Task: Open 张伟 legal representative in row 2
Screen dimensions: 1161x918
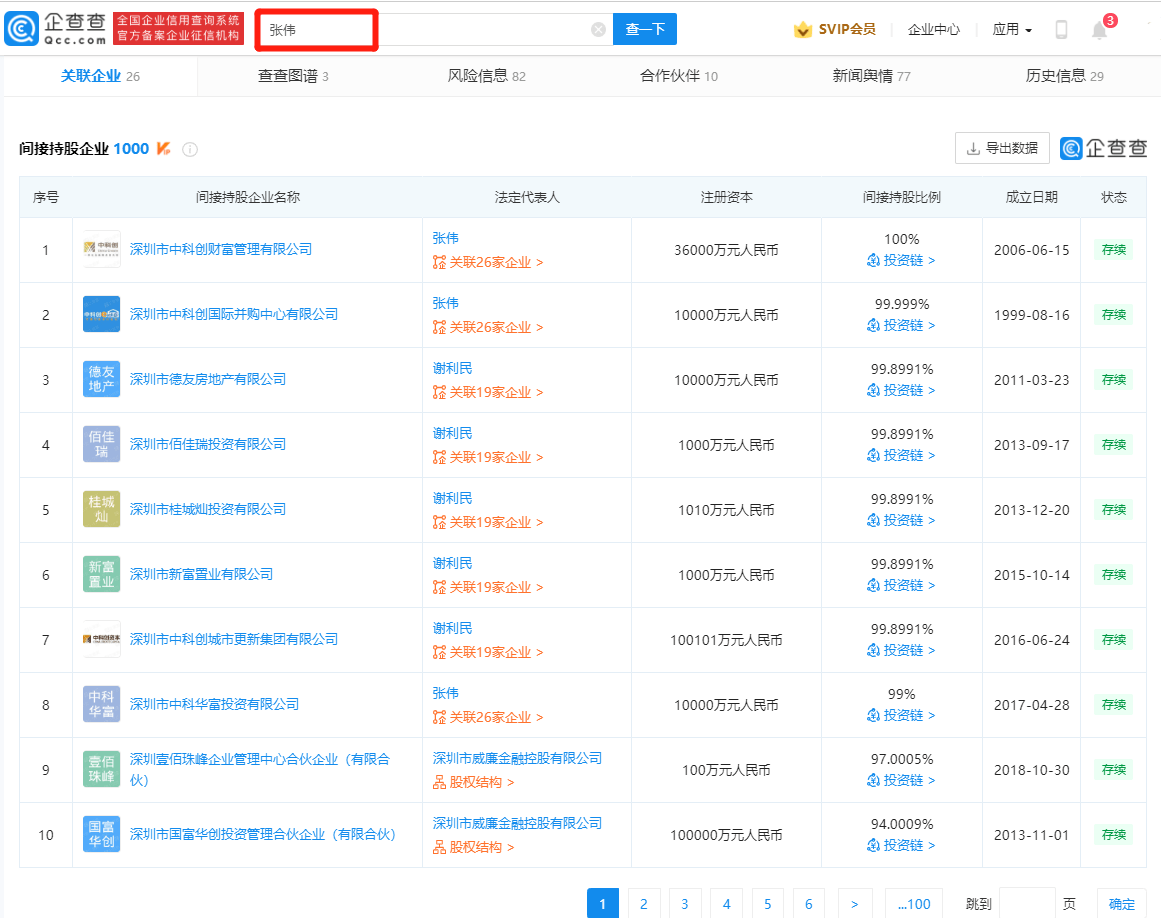Action: [x=446, y=304]
